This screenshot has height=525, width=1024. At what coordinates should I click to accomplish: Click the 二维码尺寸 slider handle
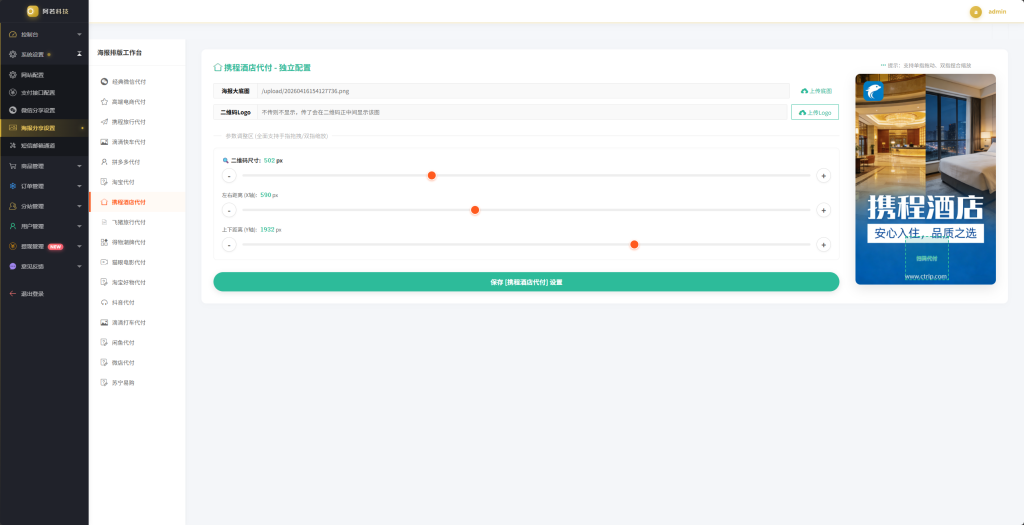432,175
